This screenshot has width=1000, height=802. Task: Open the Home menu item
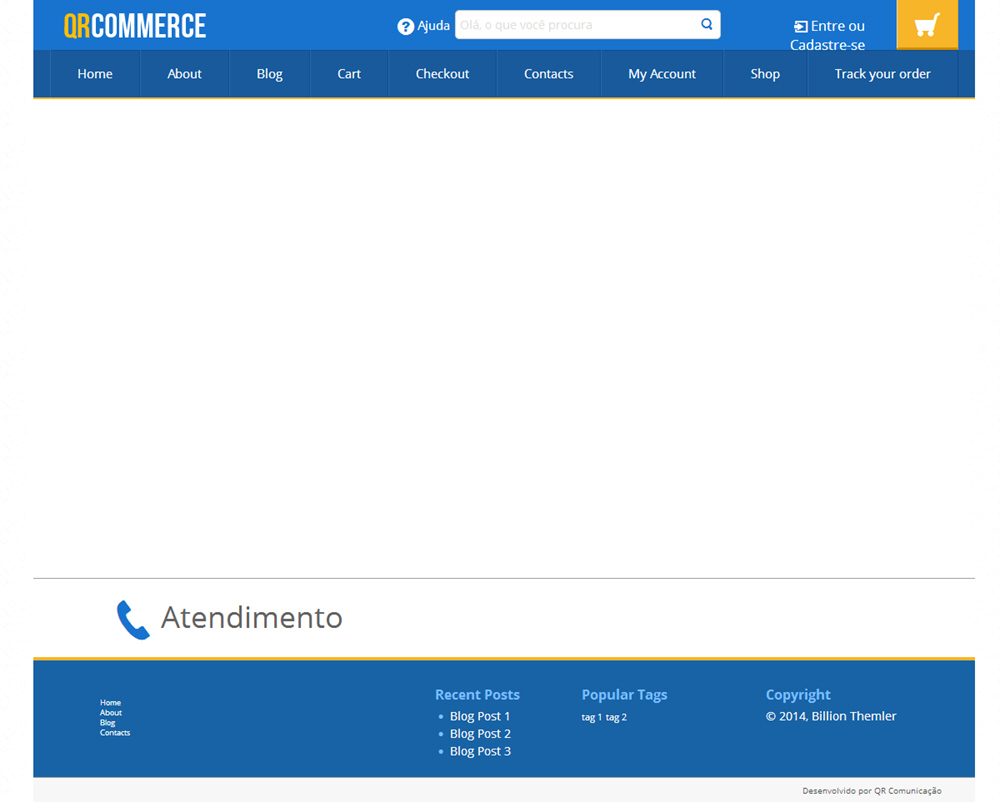click(95, 74)
